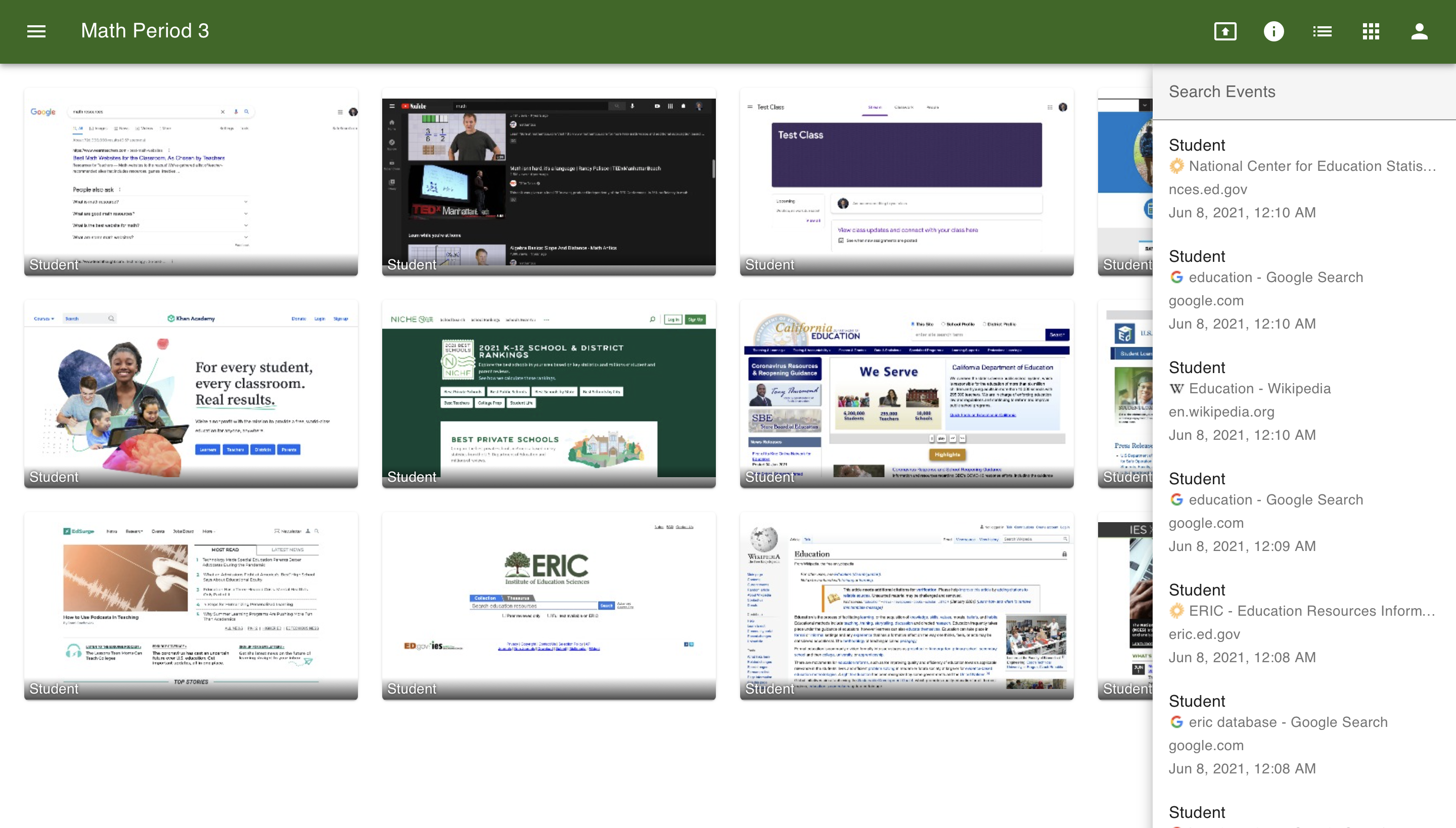This screenshot has height=828, width=1456.
Task: Open the class info icon
Action: coord(1273,31)
